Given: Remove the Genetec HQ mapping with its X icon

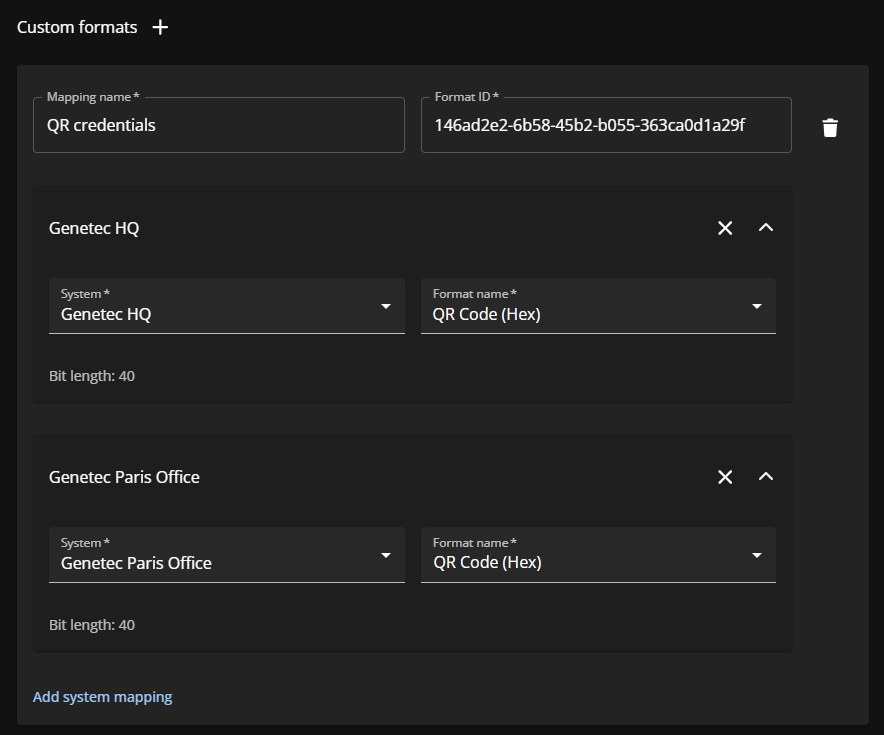Looking at the screenshot, I should 725,228.
